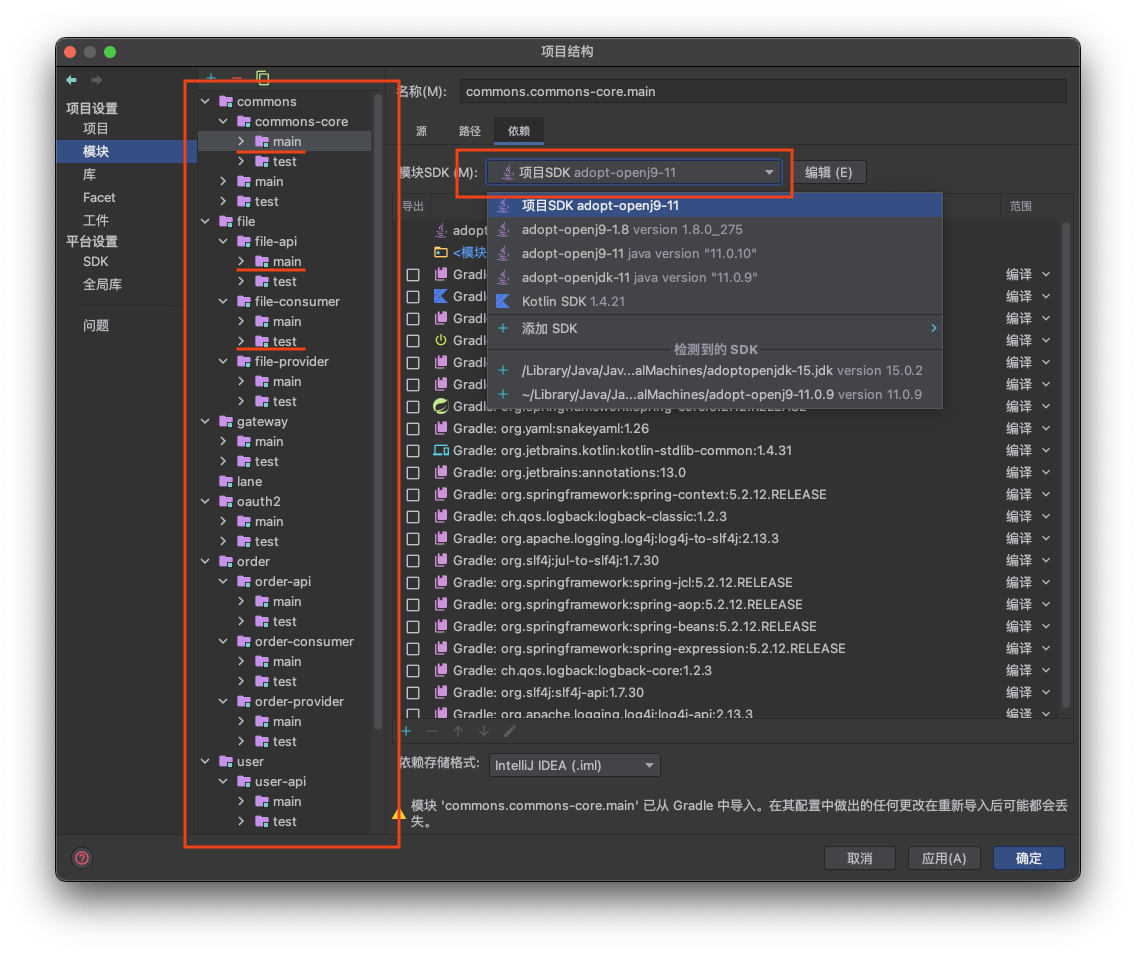Collapse the oauth2 module node
The width and height of the screenshot is (1136, 955).
[206, 501]
